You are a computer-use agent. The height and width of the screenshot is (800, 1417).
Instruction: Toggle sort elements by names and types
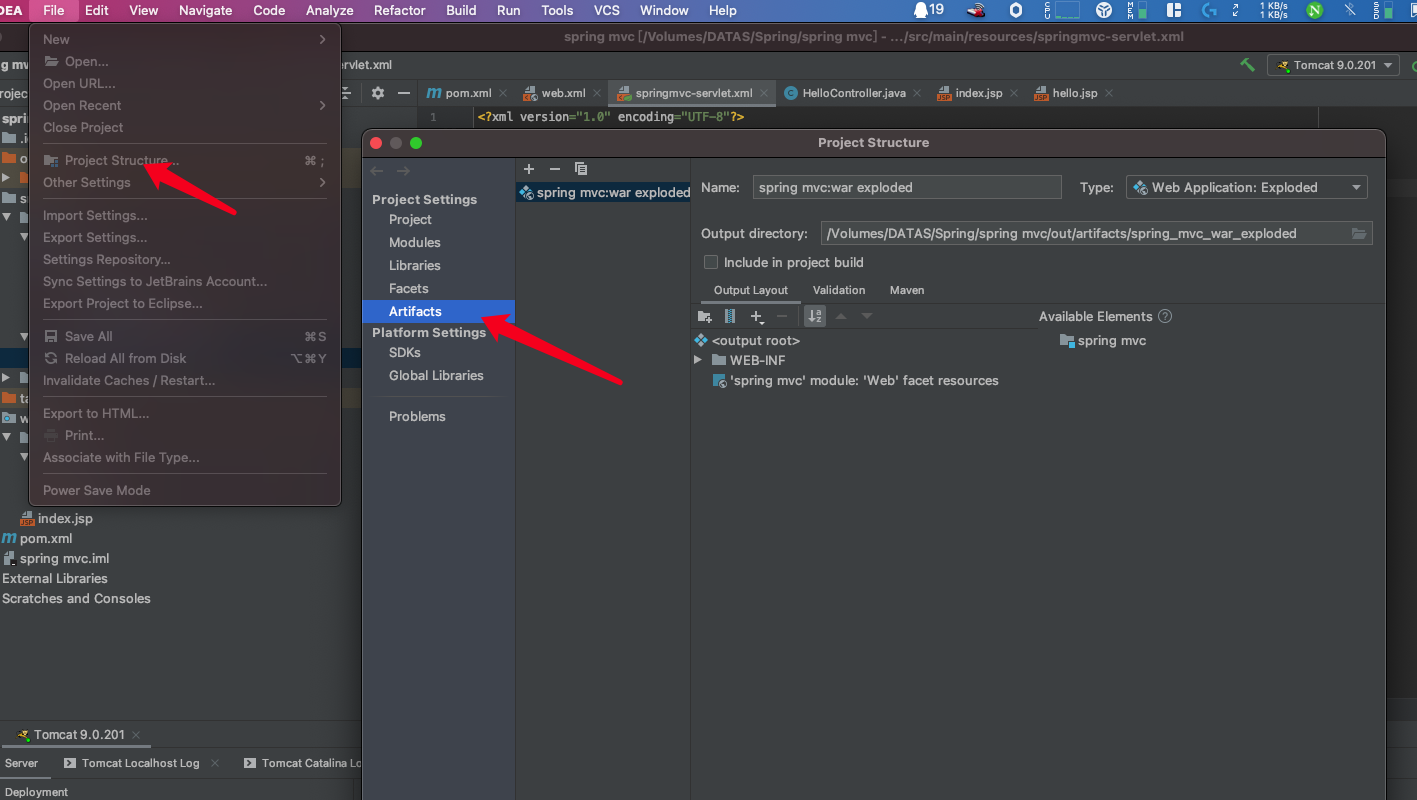[815, 316]
